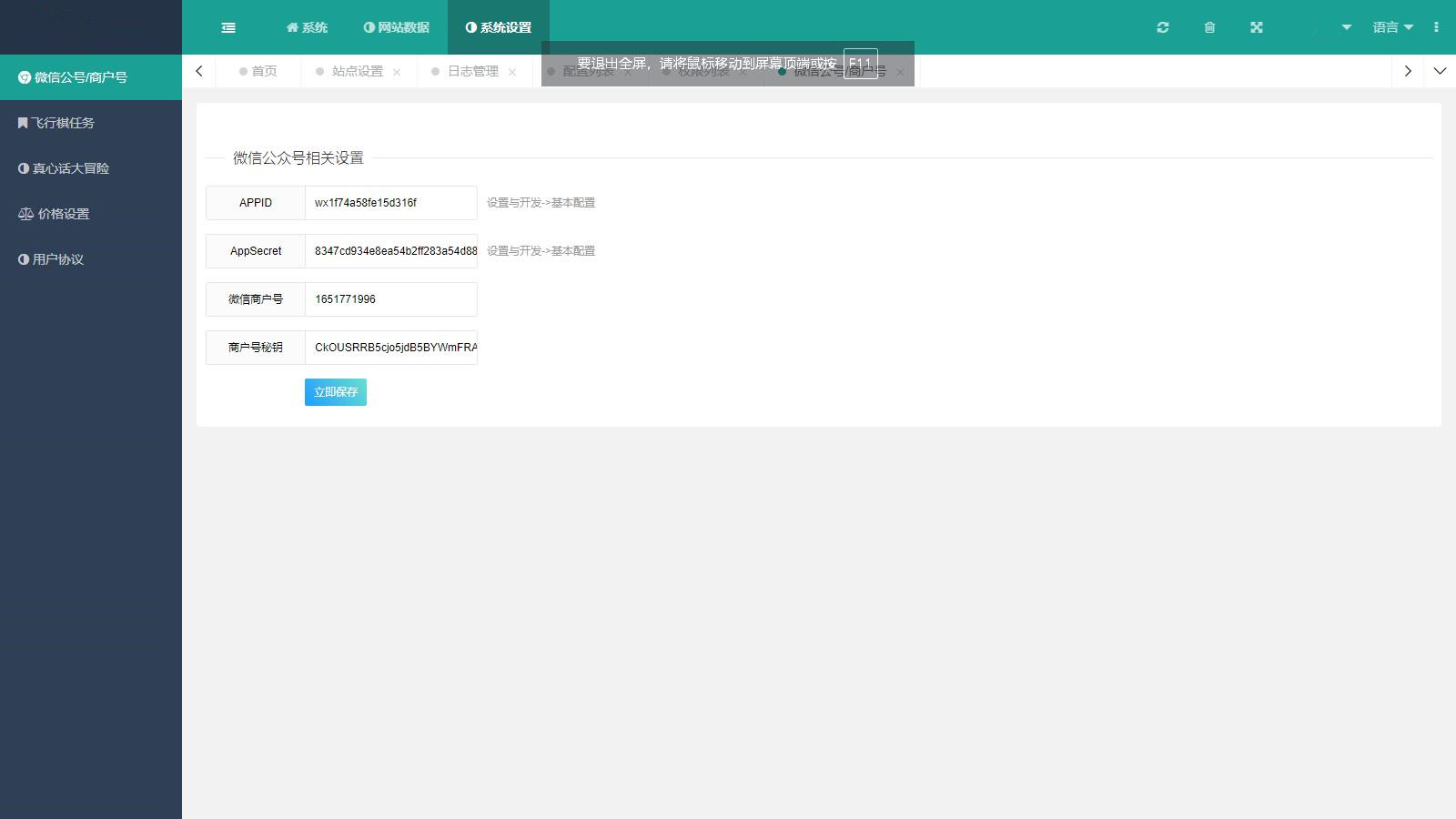
Task: Open 飞行棋任务 in the sidebar
Action: [x=91, y=123]
